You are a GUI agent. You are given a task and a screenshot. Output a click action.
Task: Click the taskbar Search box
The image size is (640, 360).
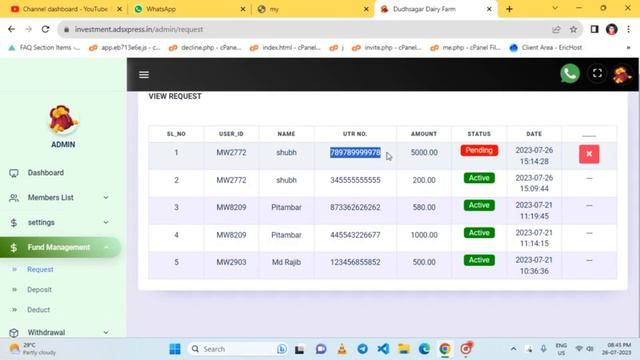pos(239,349)
